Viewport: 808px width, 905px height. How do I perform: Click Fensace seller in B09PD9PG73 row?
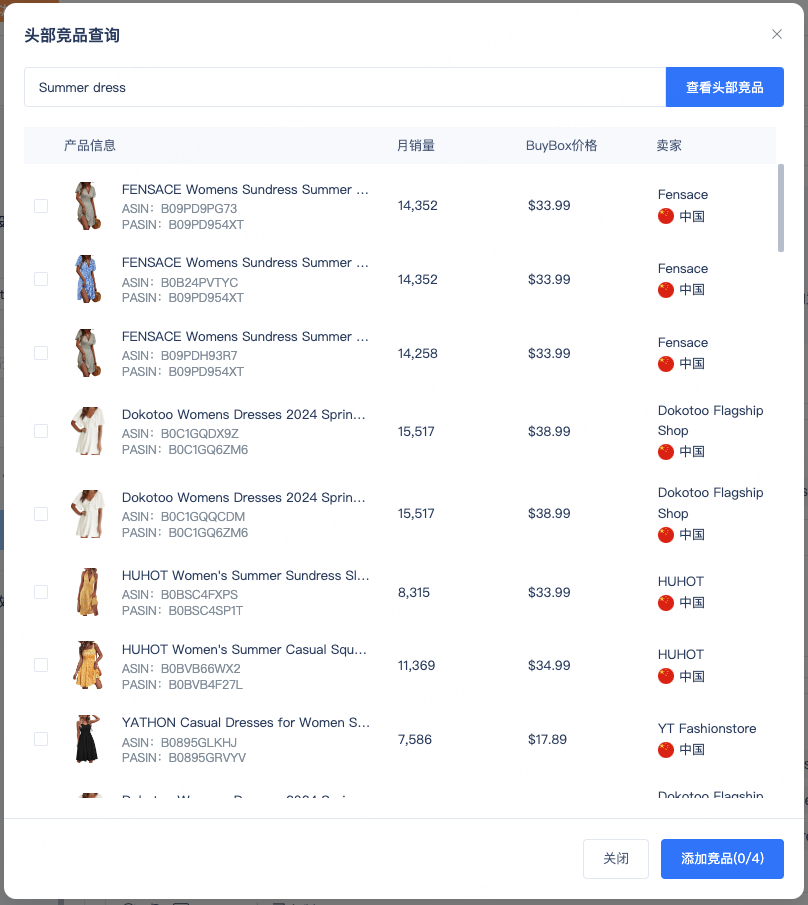683,195
